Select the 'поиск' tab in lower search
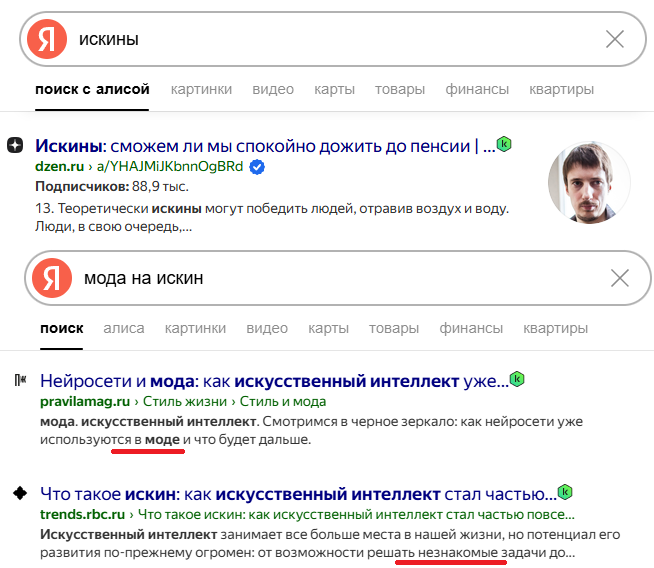The image size is (654, 568). [62, 328]
